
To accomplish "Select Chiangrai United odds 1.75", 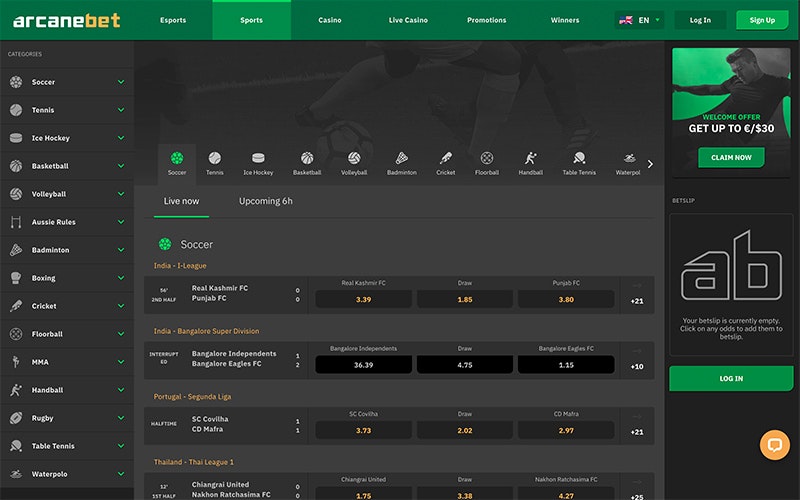I will click(363, 495).
